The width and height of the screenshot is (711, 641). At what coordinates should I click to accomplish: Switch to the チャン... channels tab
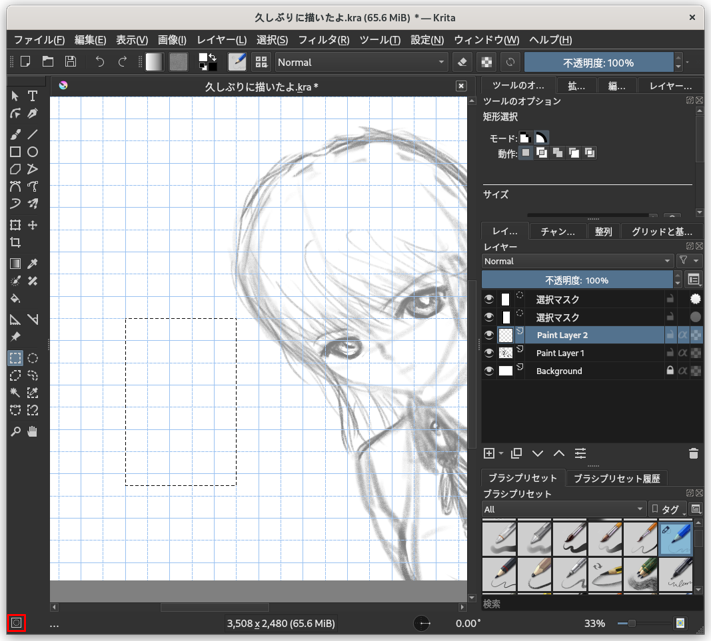tap(558, 232)
